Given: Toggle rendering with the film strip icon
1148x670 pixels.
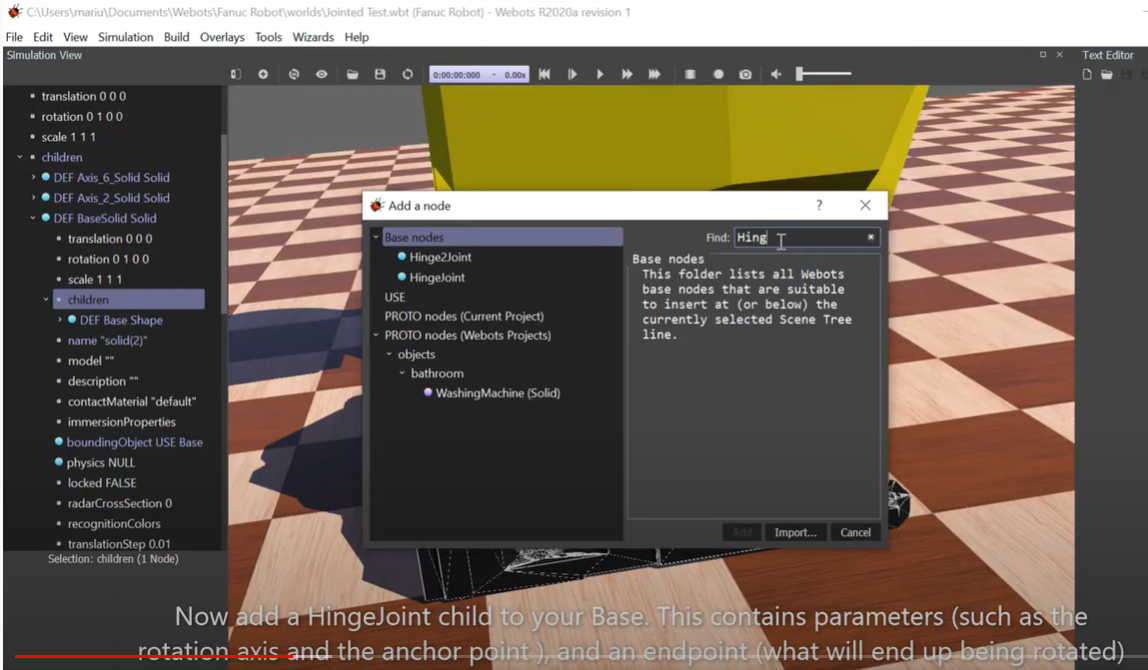Looking at the screenshot, I should pos(690,74).
